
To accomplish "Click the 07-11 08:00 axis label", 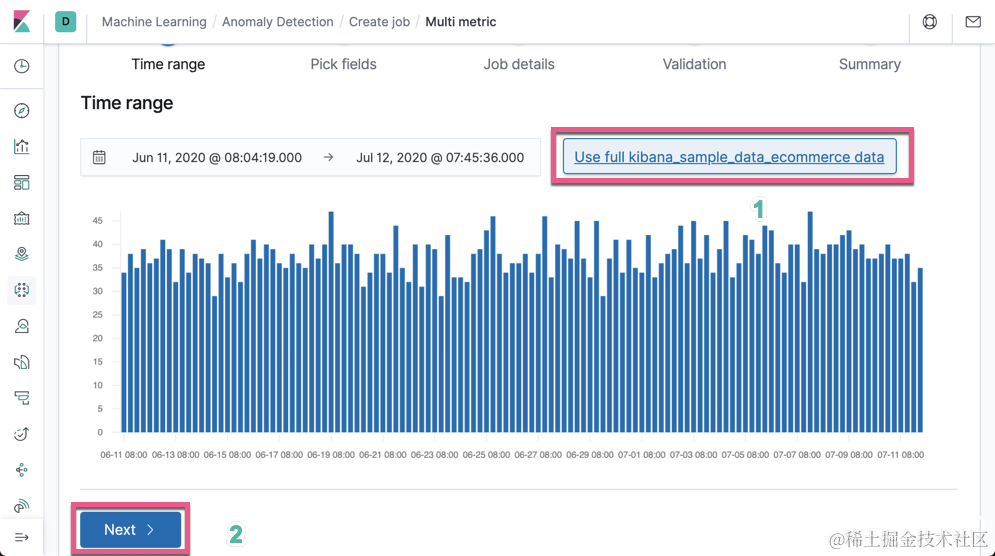I will 900,454.
